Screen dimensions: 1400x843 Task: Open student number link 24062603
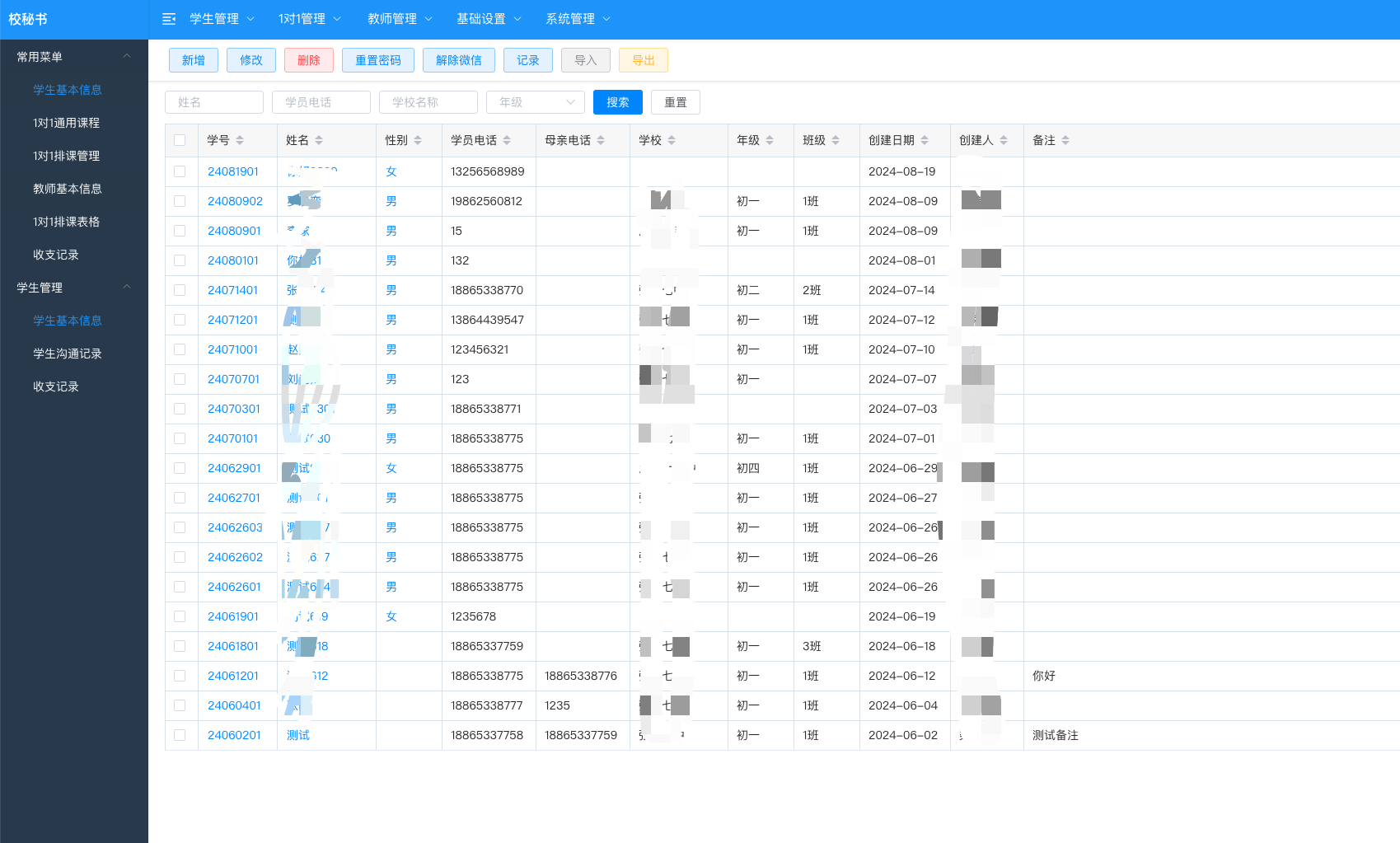pos(235,527)
